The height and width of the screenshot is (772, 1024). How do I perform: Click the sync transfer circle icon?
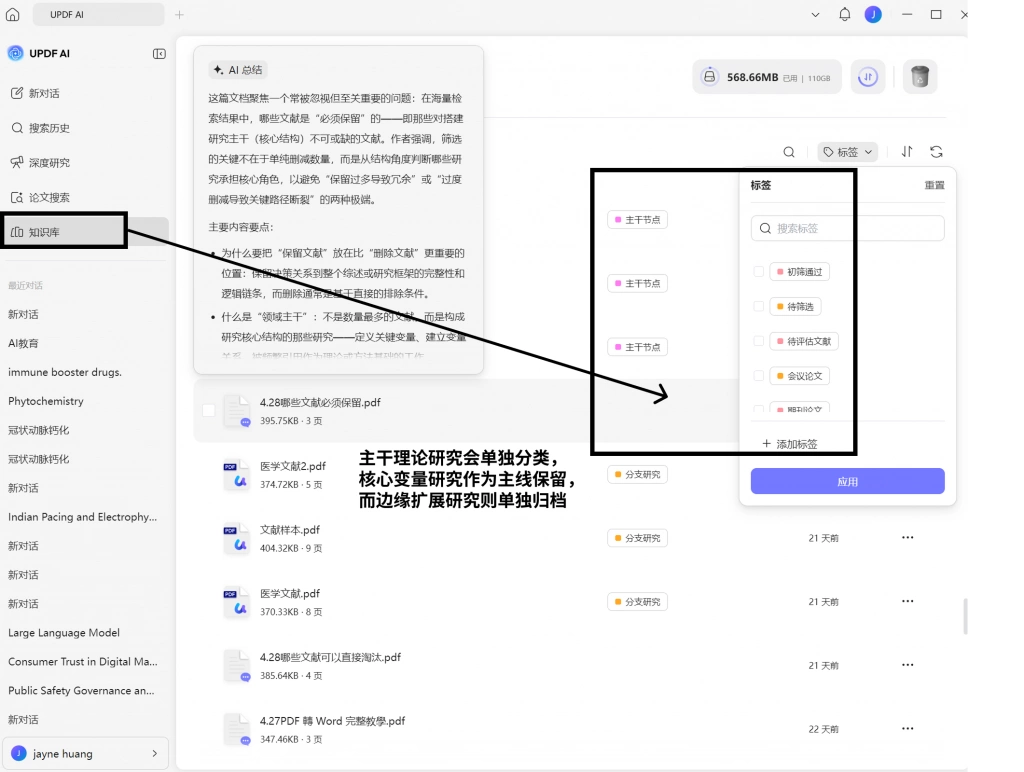(x=868, y=77)
